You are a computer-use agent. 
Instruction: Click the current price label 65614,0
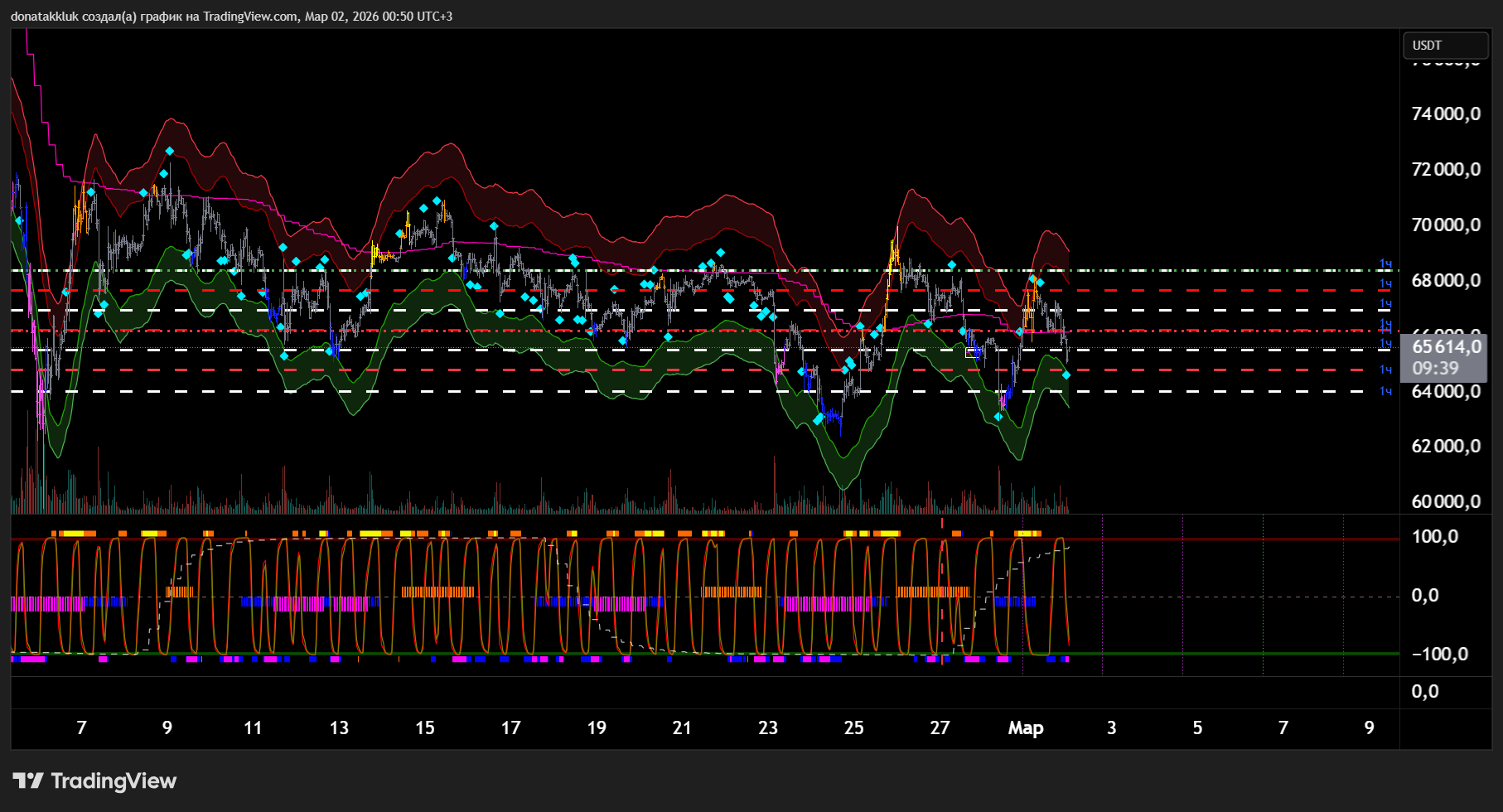(1446, 347)
